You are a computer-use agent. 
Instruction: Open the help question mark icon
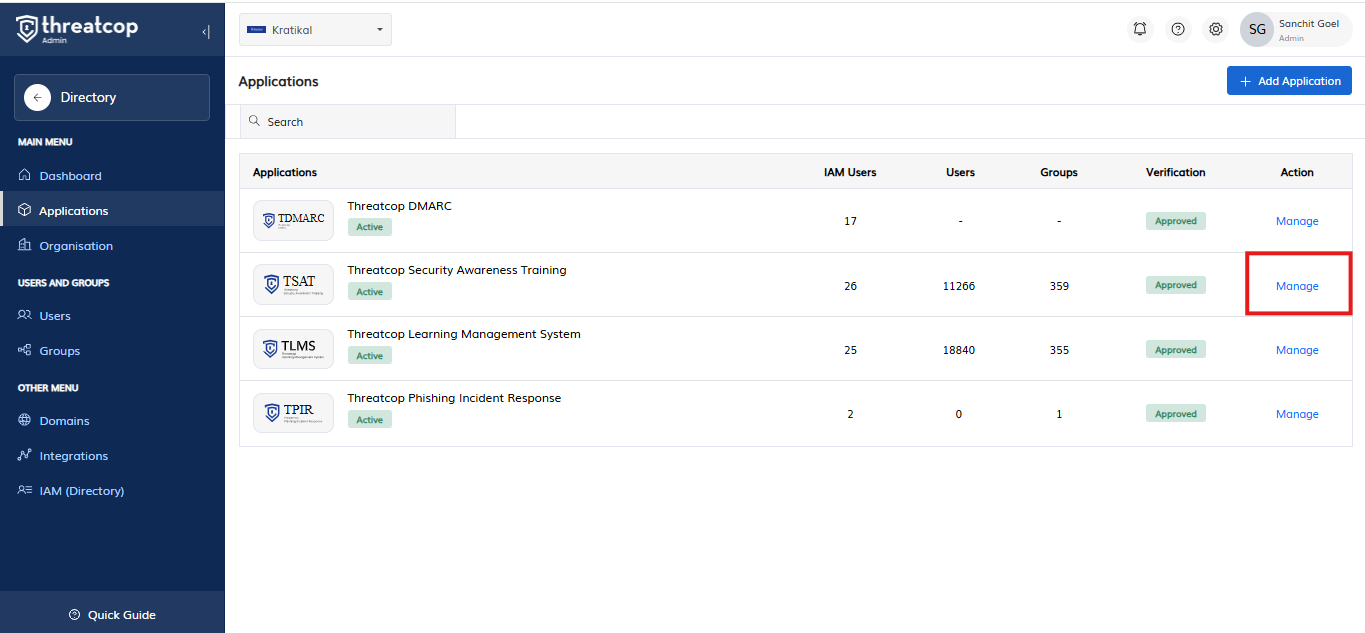click(1178, 29)
